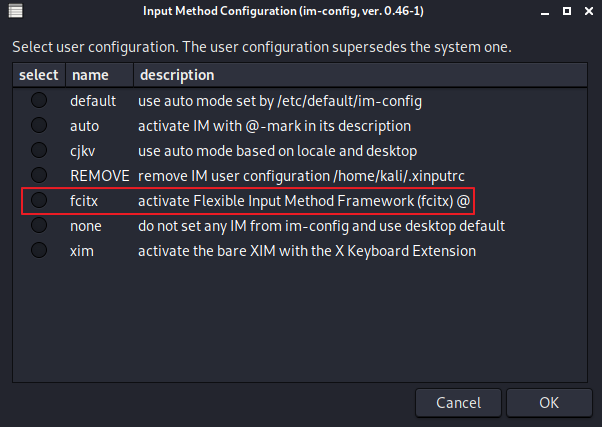Select the radio button for default
The height and width of the screenshot is (427, 602).
[39, 100]
